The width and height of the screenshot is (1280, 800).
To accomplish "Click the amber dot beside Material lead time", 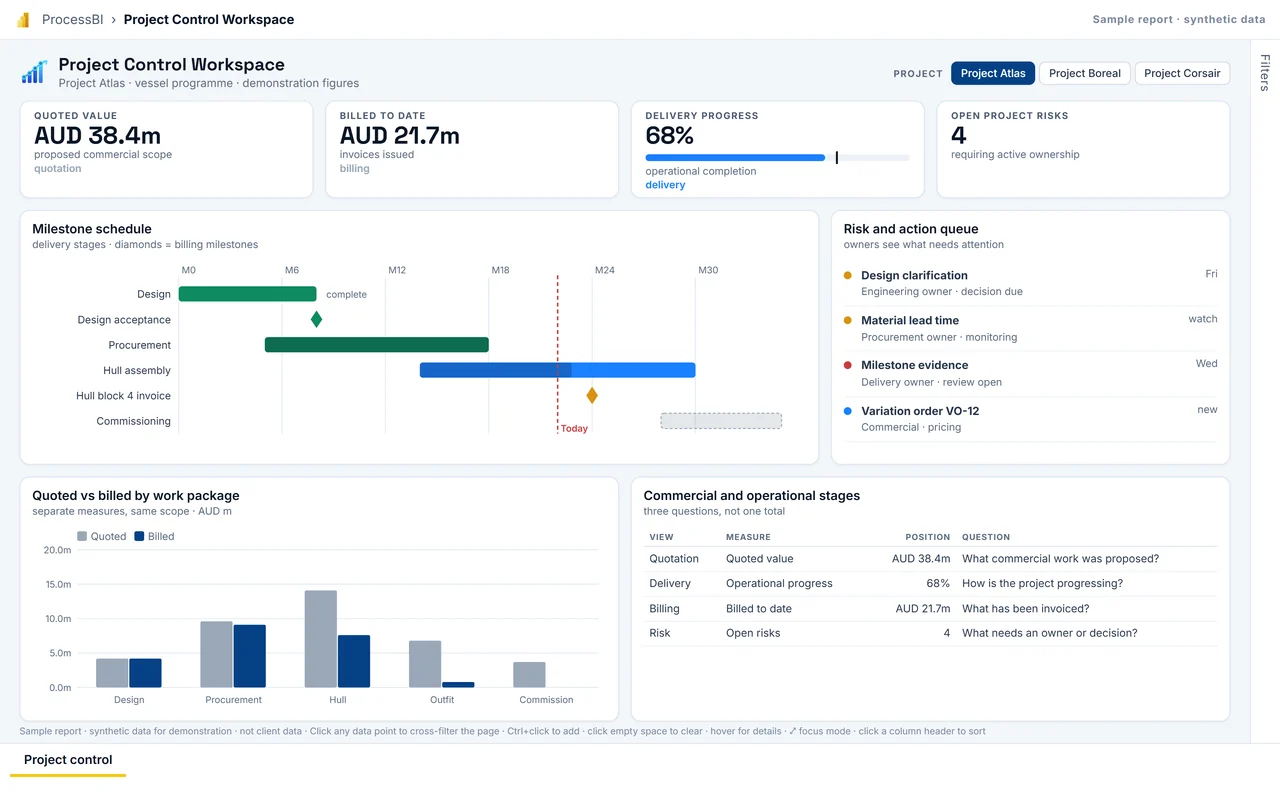I will (x=848, y=320).
